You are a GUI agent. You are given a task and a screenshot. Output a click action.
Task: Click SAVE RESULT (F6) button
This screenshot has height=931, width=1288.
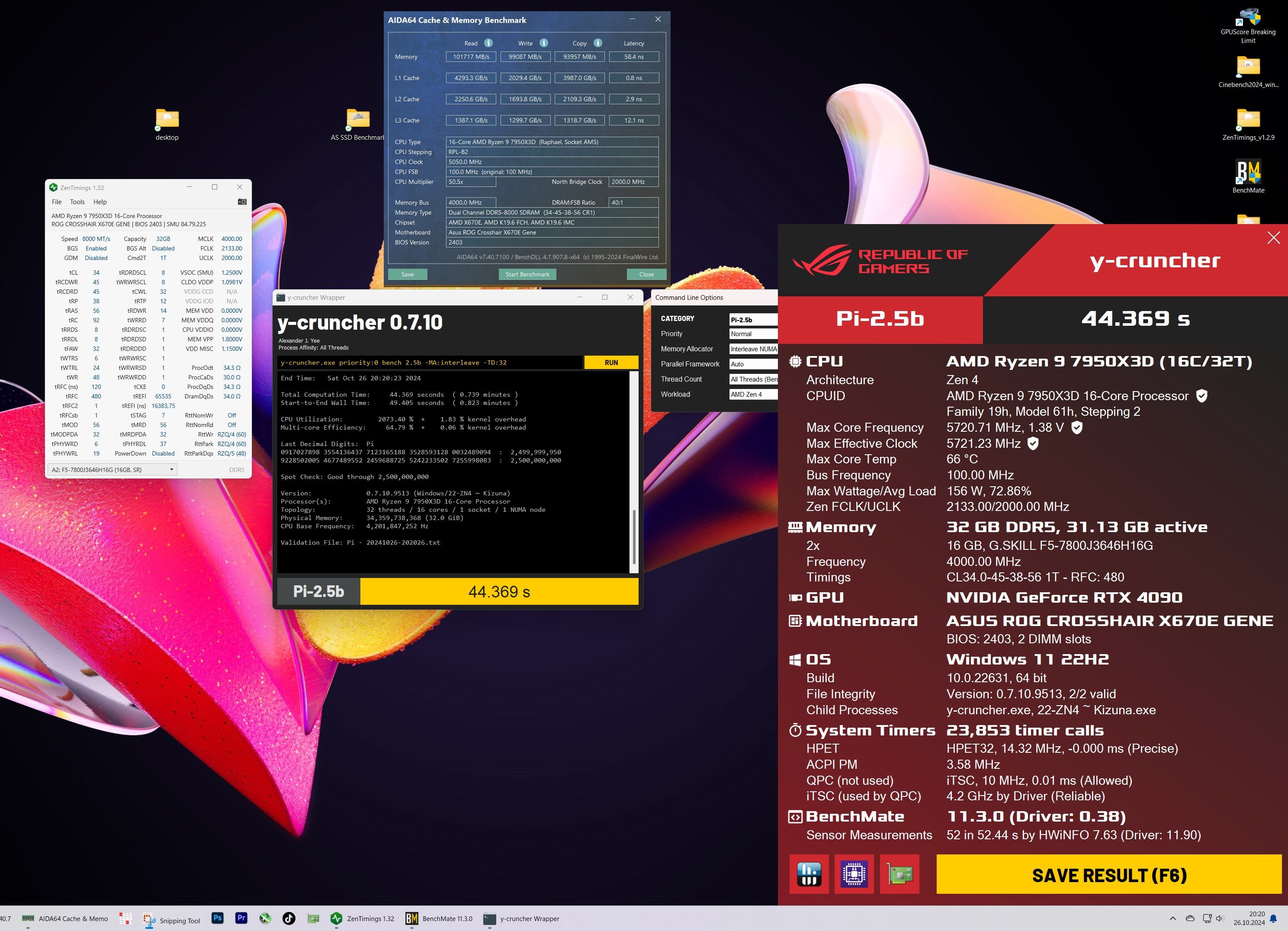pos(1108,875)
